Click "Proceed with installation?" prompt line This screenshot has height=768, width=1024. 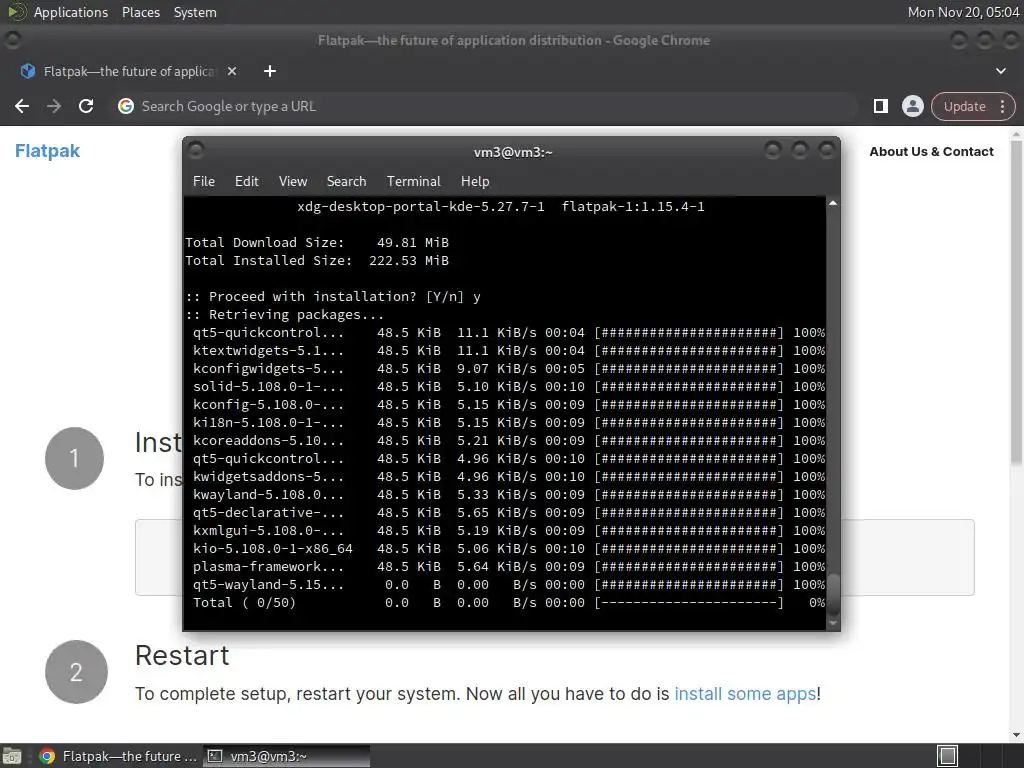coord(333,296)
